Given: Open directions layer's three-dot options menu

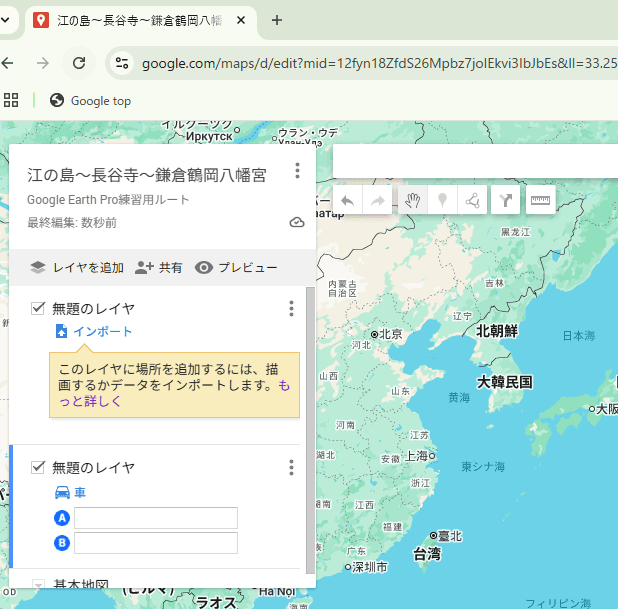Looking at the screenshot, I should pyautogui.click(x=291, y=467).
